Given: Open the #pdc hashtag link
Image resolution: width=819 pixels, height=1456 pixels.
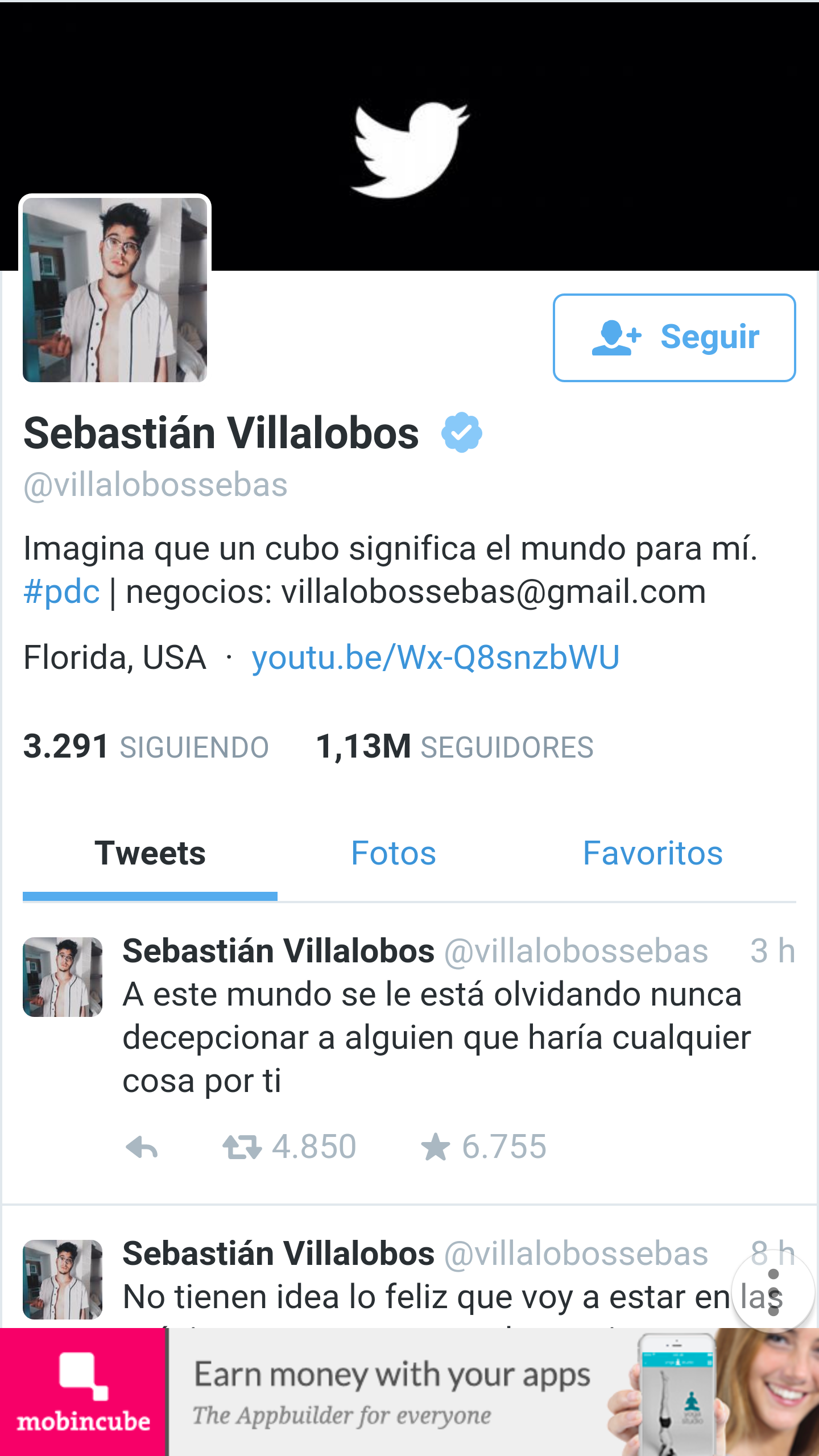Looking at the screenshot, I should 61,591.
